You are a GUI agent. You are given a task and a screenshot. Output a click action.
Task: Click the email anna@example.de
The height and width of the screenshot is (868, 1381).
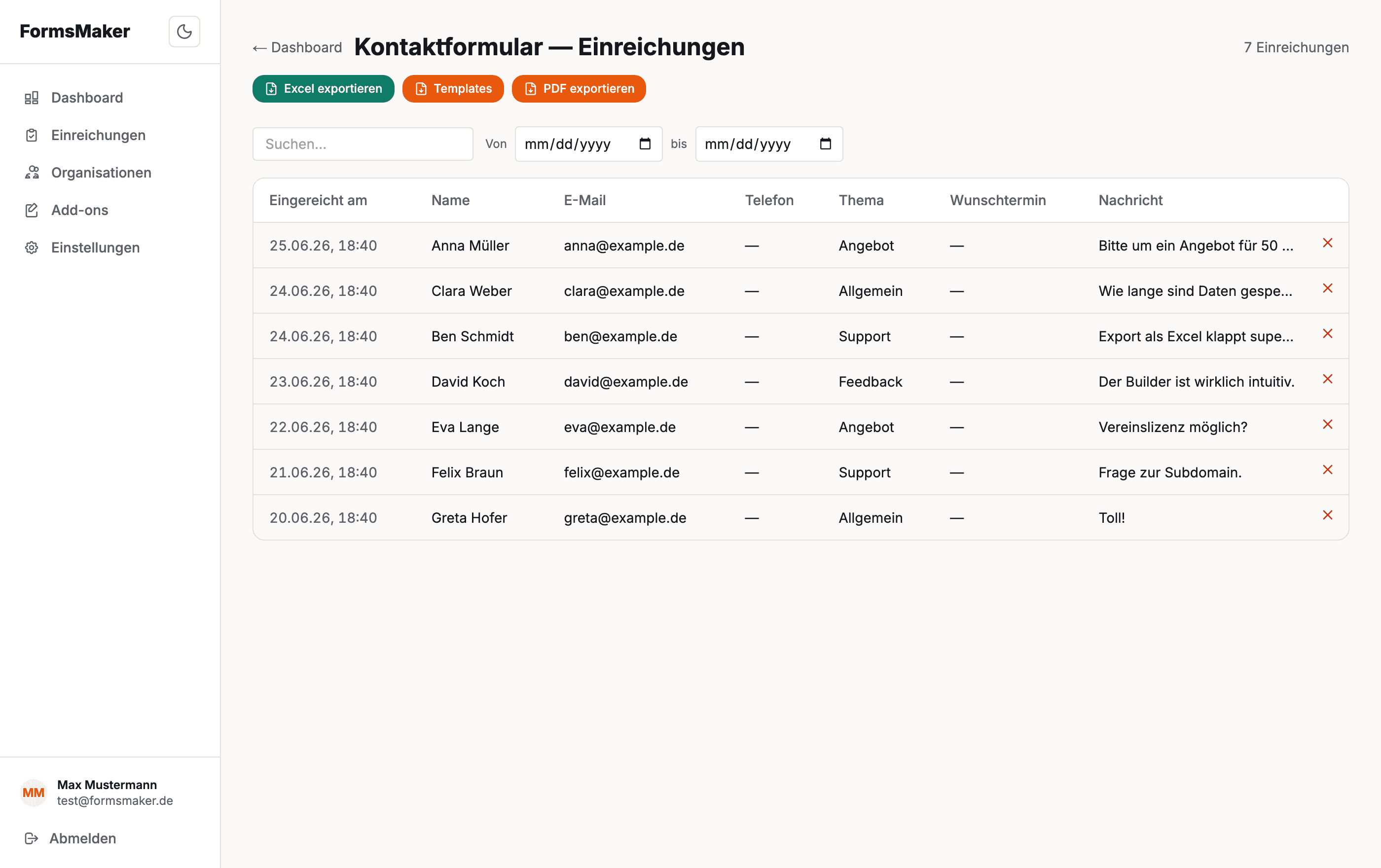tap(624, 246)
